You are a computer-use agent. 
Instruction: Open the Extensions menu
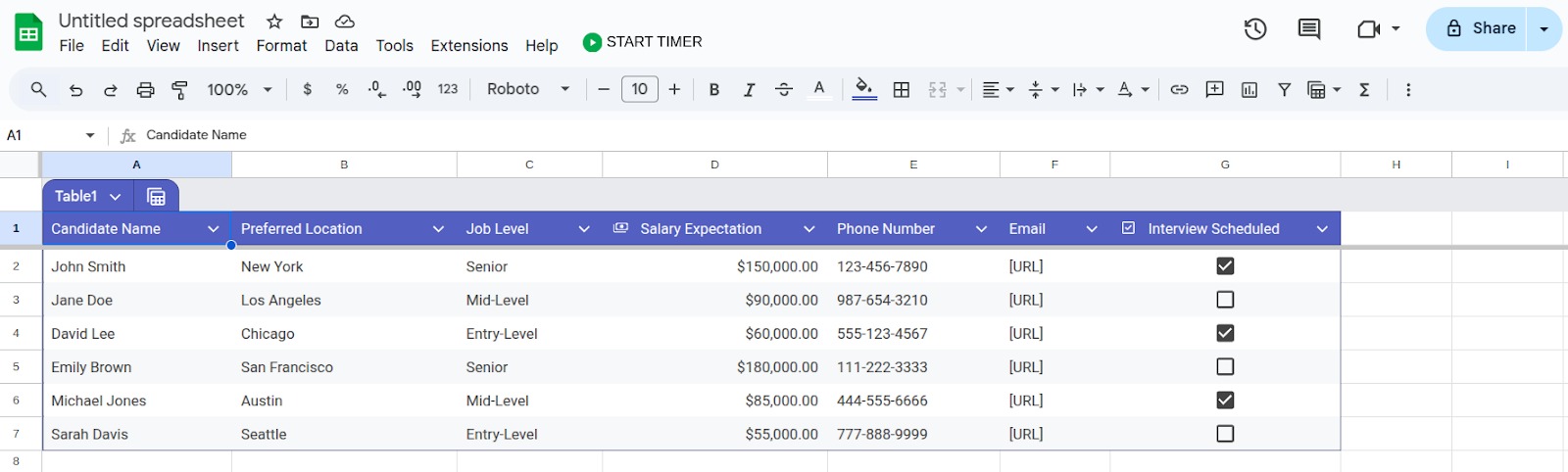[468, 46]
